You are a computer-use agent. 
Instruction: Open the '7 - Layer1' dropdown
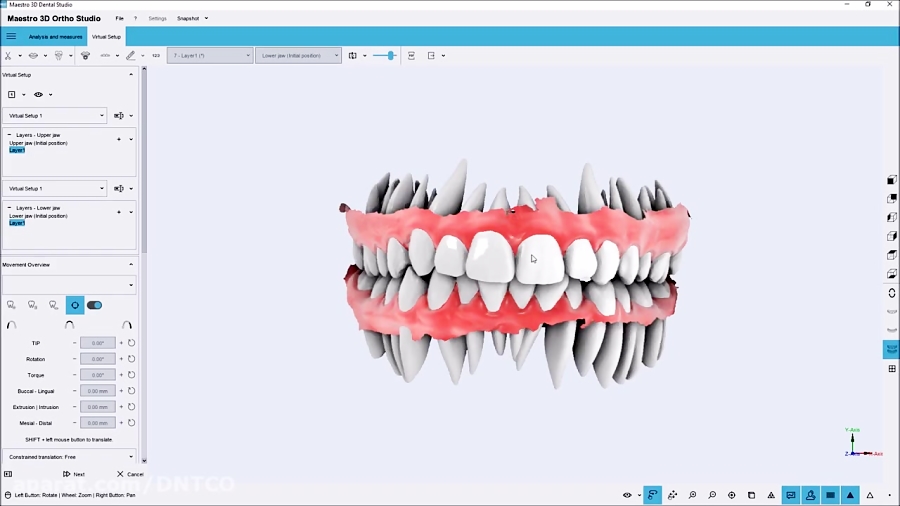click(210, 56)
